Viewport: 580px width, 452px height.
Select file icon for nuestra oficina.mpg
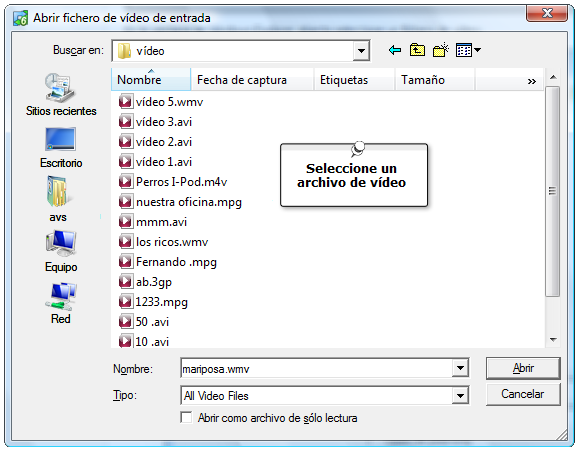(125, 202)
